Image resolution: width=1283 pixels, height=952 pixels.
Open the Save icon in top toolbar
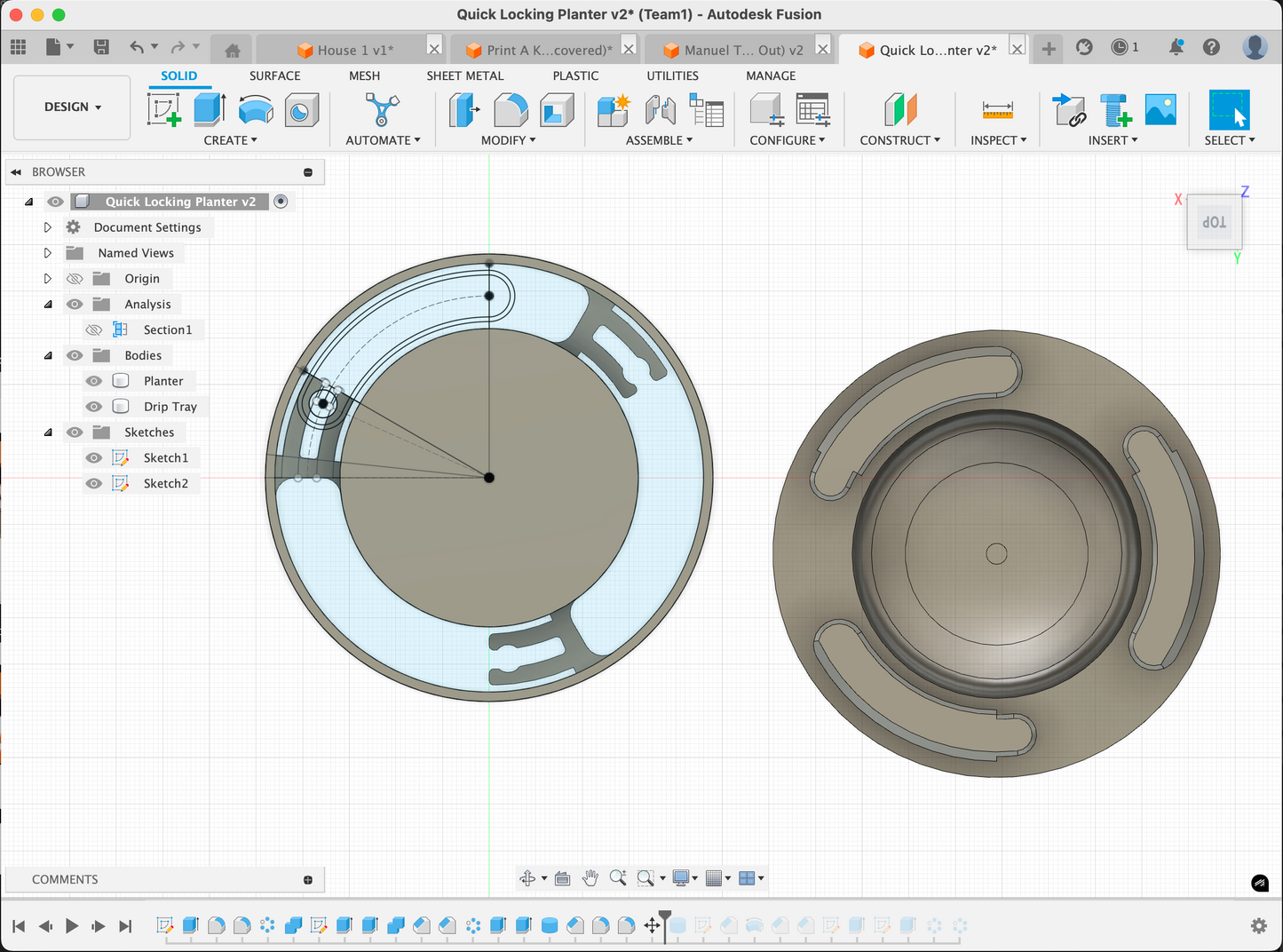(101, 47)
